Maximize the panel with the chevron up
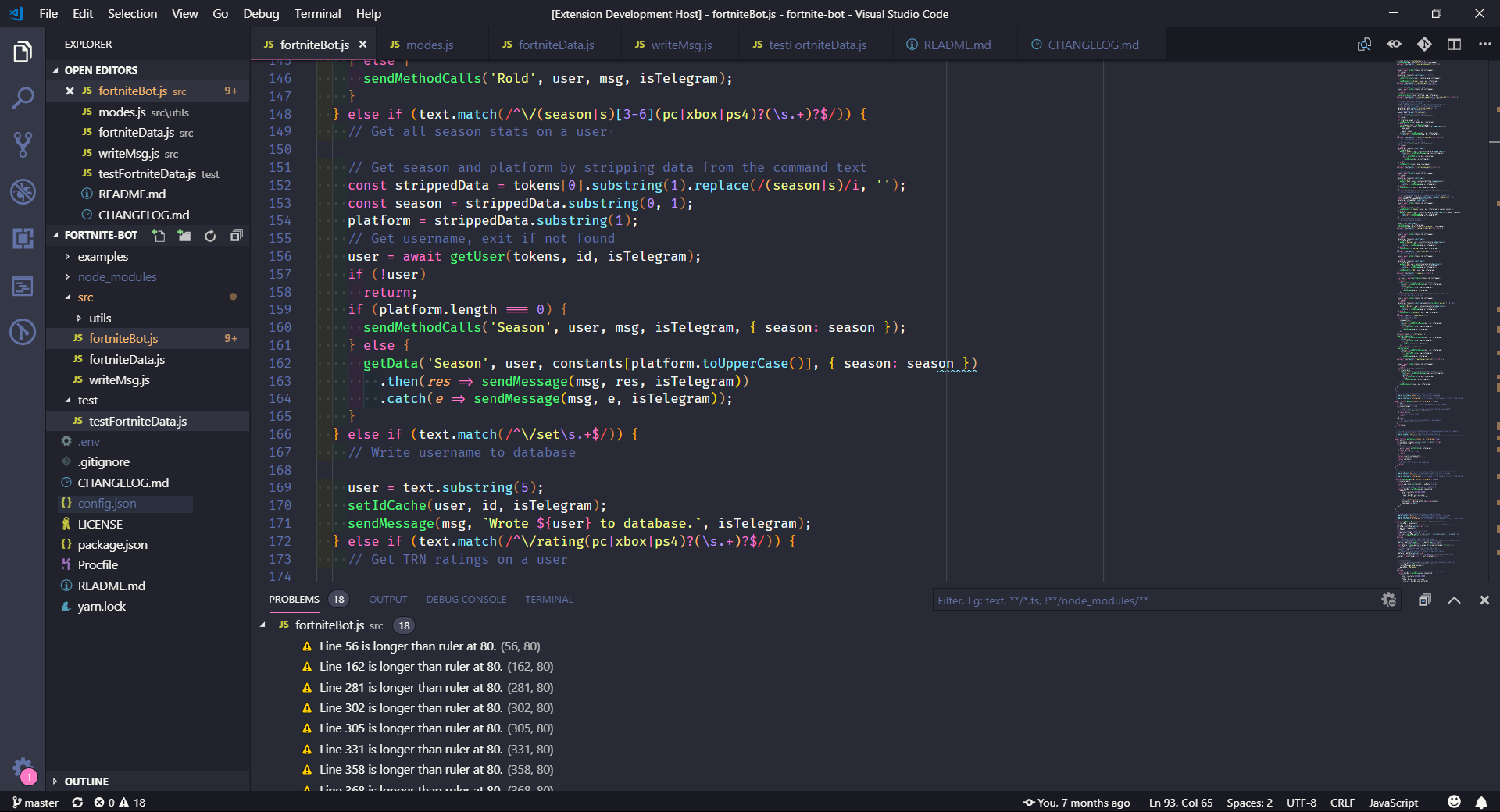This screenshot has height=812, width=1500. [1454, 600]
